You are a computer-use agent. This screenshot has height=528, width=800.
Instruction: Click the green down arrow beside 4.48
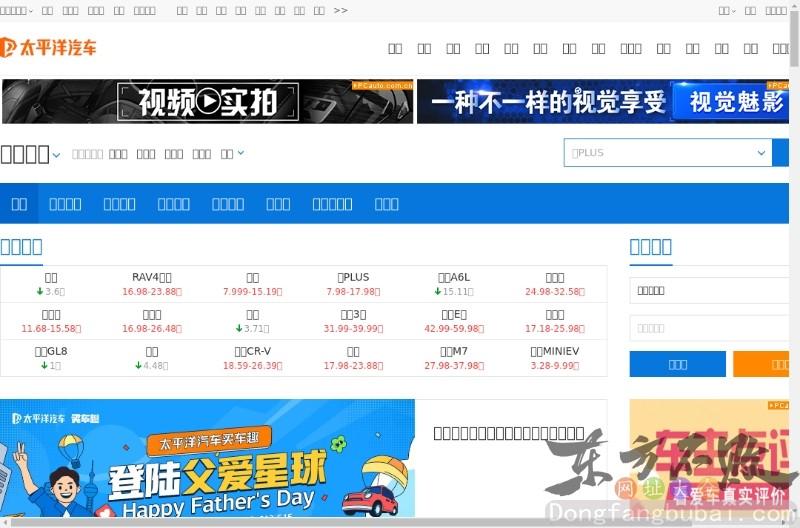[138, 365]
